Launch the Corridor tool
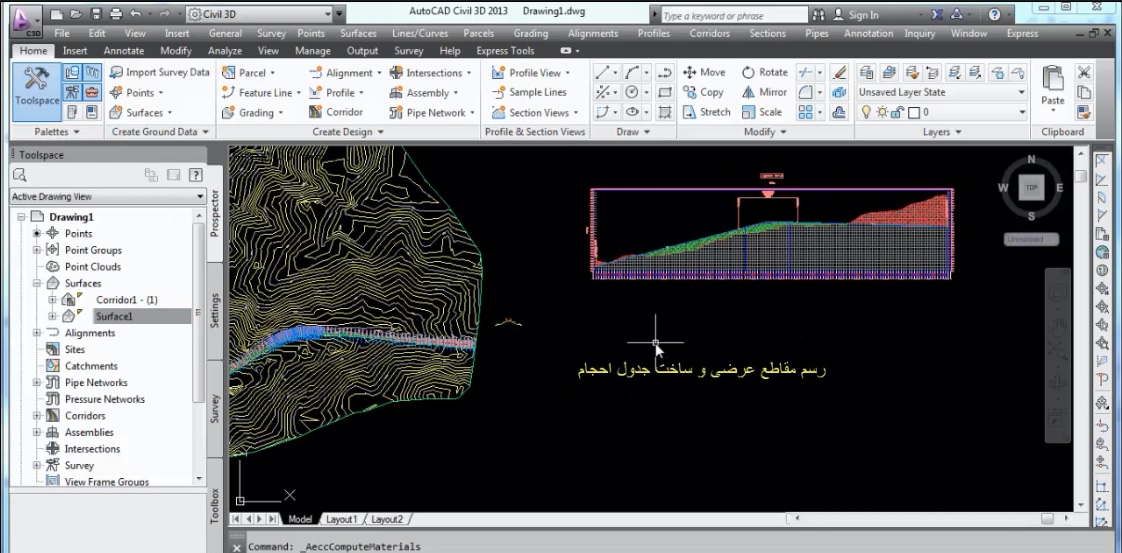 pos(336,112)
